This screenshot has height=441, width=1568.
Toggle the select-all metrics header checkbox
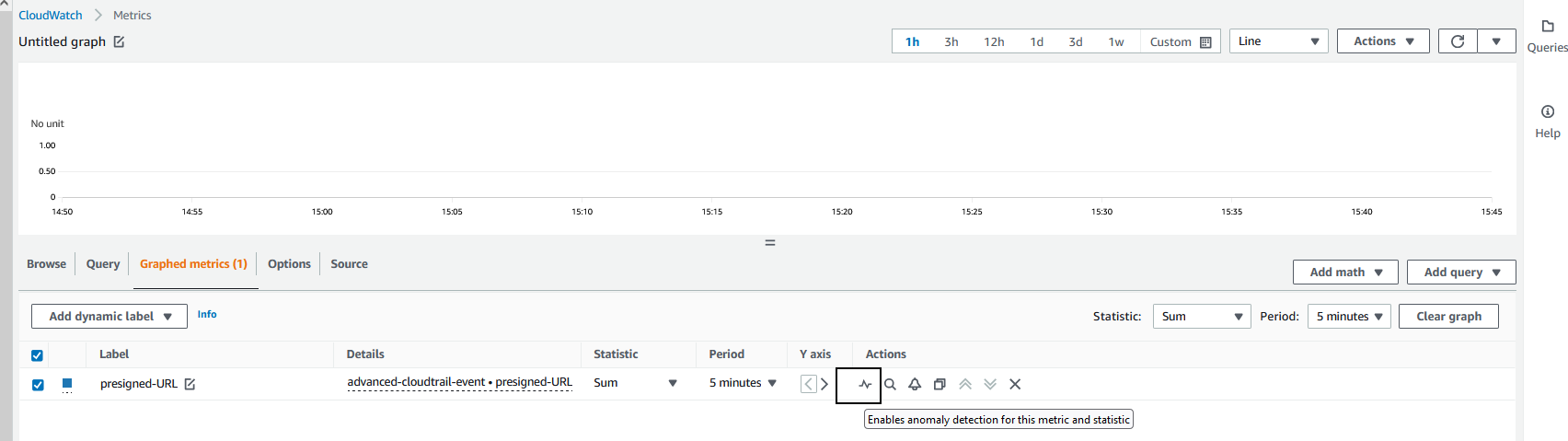click(37, 355)
